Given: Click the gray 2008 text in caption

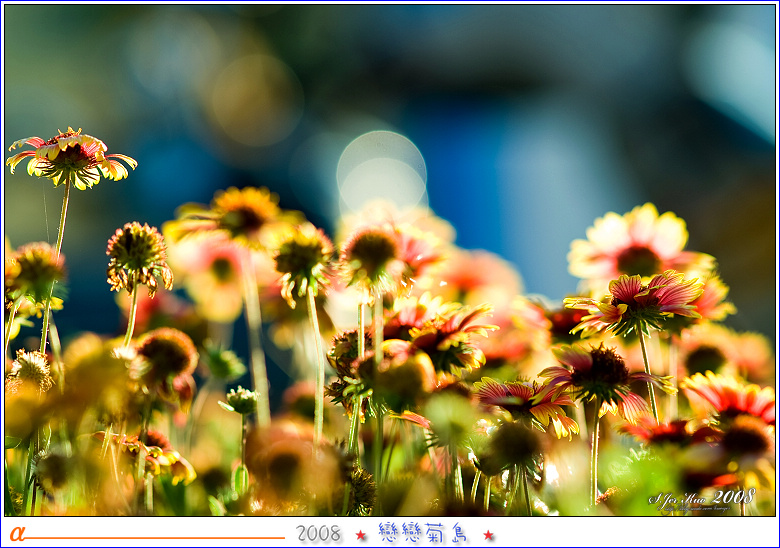Looking at the screenshot, I should [318, 534].
